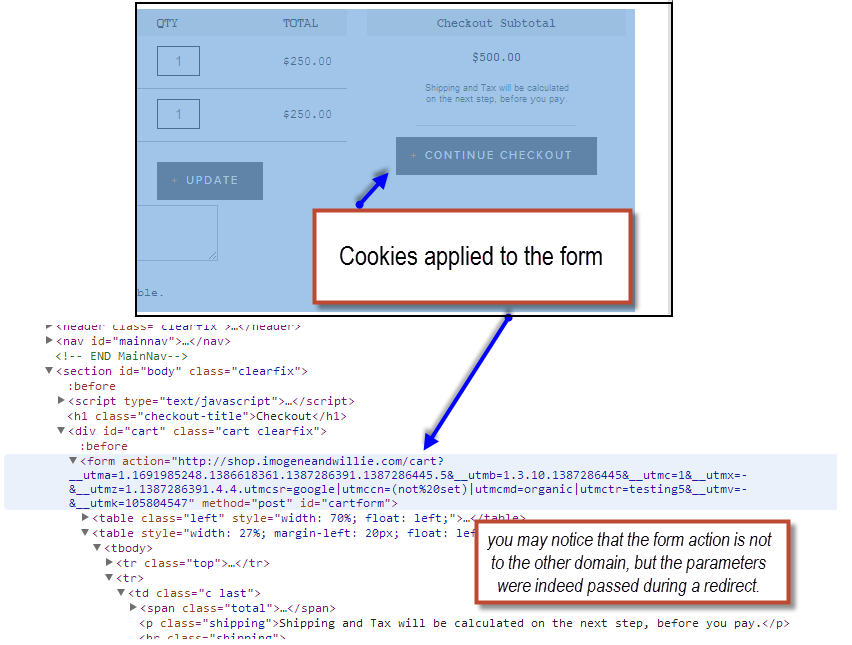Image resolution: width=852 pixels, height=645 pixels.
Task: Expand the tr class="top" node
Action: click(x=109, y=562)
